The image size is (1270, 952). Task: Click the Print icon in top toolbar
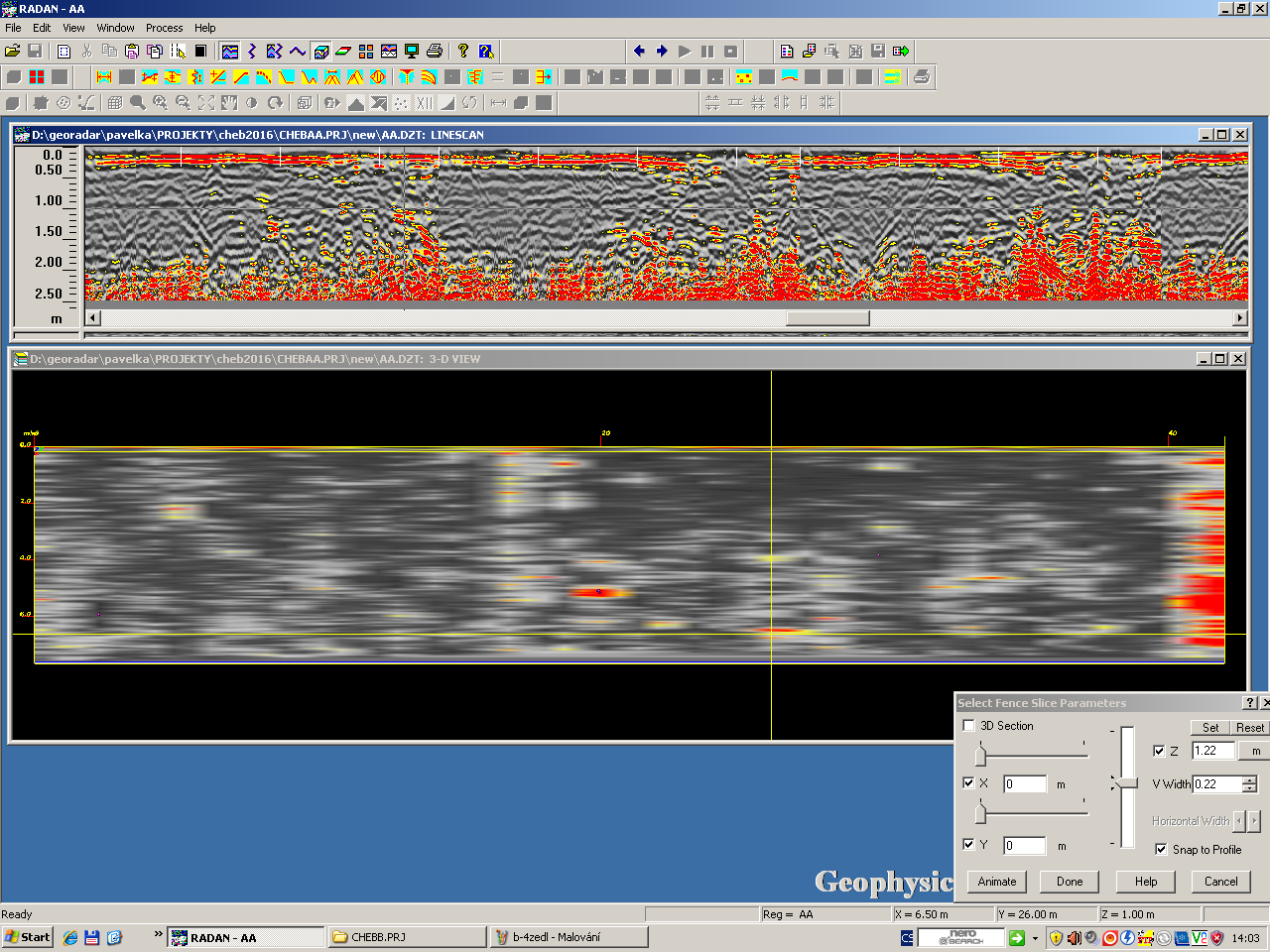tap(435, 51)
